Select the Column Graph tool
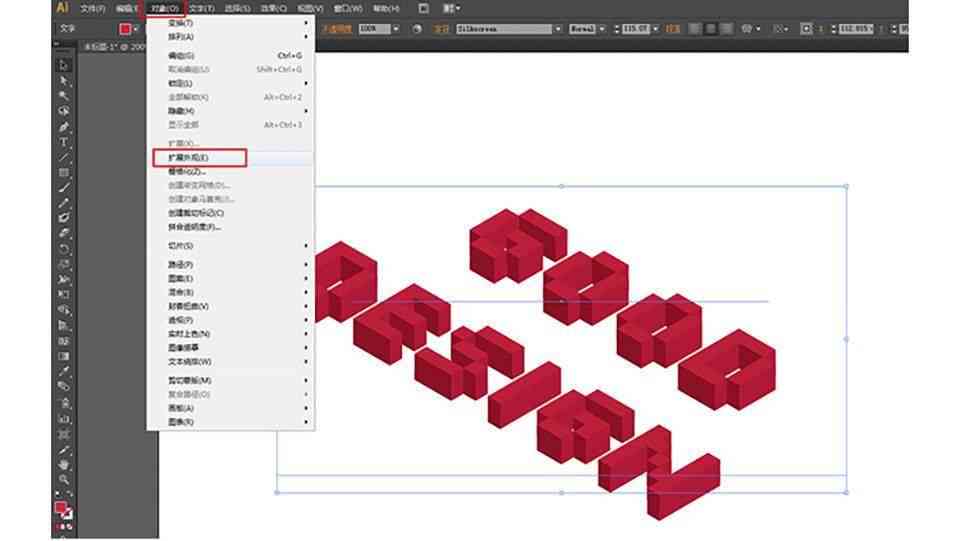Viewport: 960px width, 541px height. click(x=64, y=419)
